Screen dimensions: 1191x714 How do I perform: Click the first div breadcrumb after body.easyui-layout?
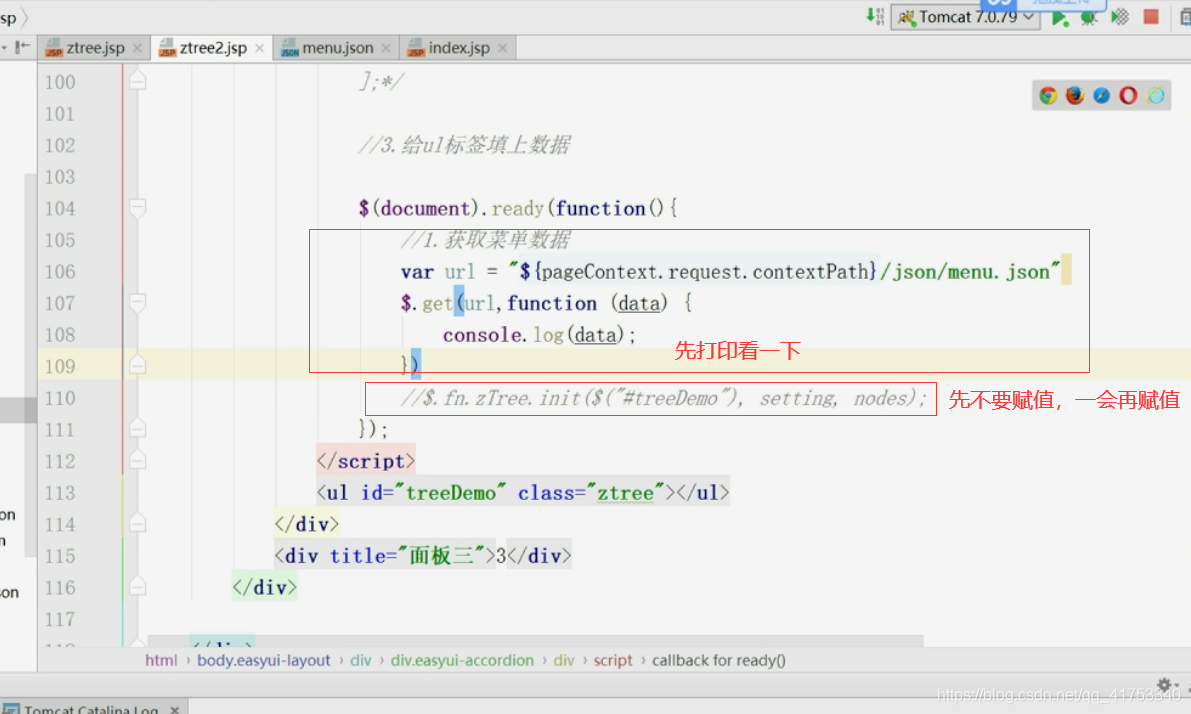[361, 660]
